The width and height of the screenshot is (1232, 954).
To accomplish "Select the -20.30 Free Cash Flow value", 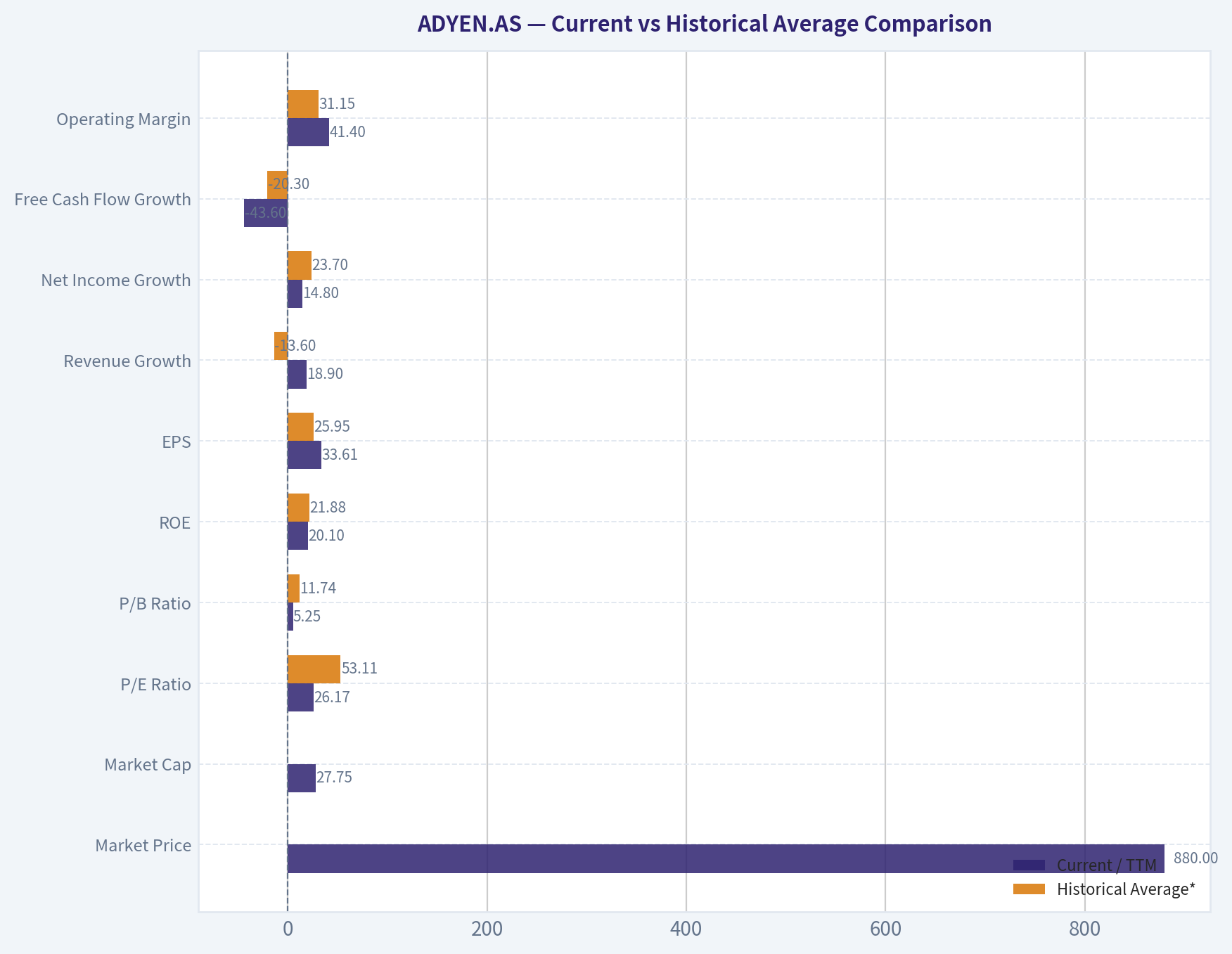I will 288,183.
